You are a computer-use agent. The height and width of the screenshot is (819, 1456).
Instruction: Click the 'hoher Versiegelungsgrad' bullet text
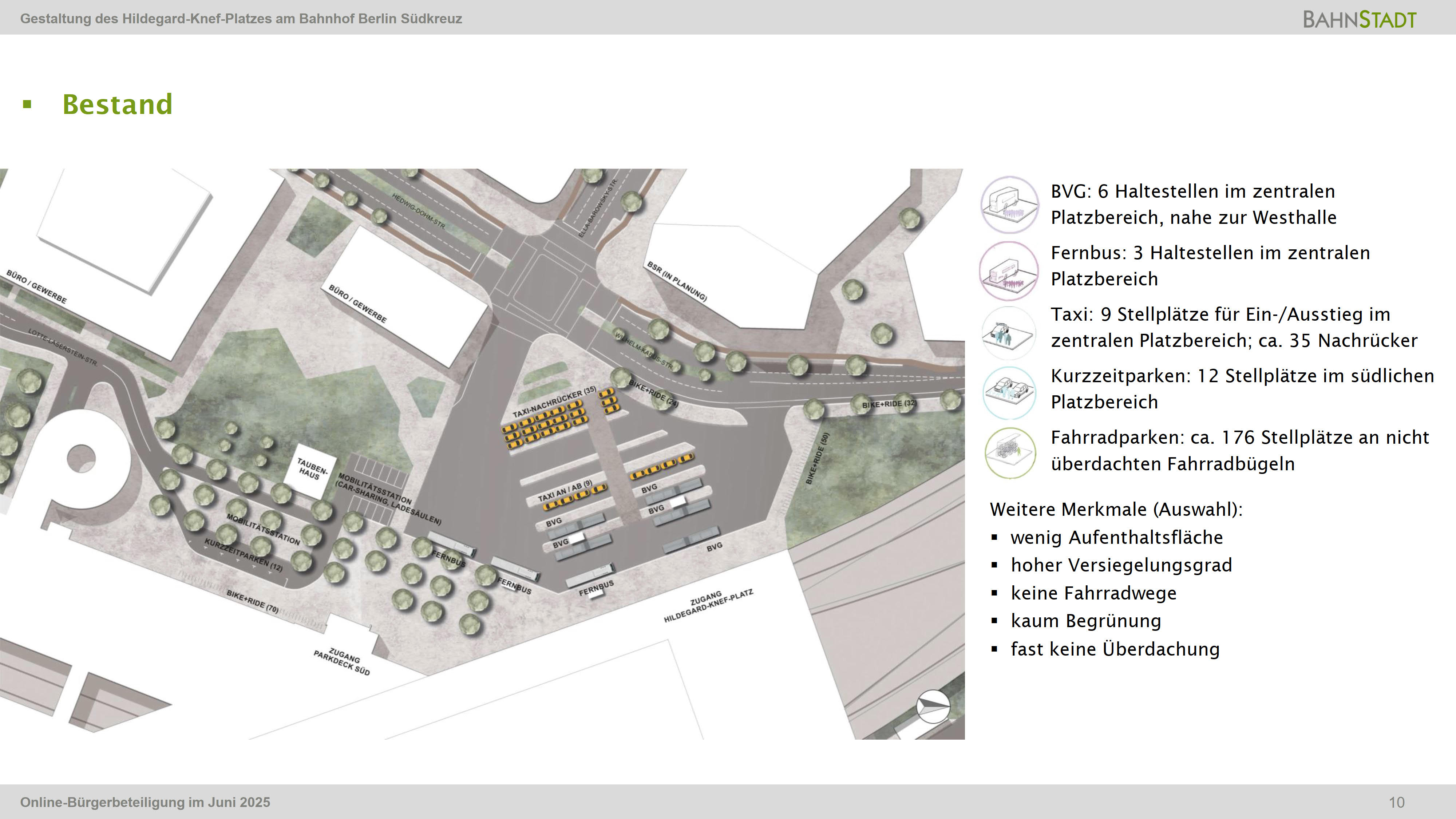pyautogui.click(x=1121, y=565)
